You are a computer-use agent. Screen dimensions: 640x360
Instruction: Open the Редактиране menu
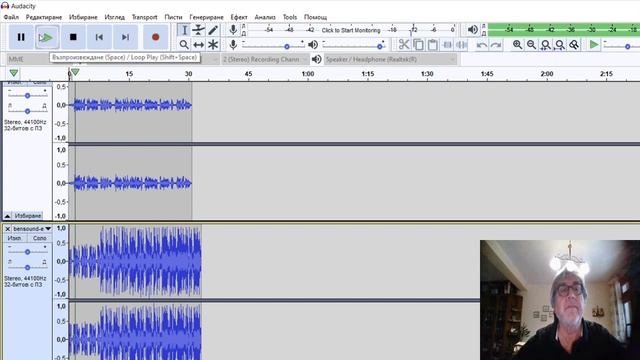44,17
